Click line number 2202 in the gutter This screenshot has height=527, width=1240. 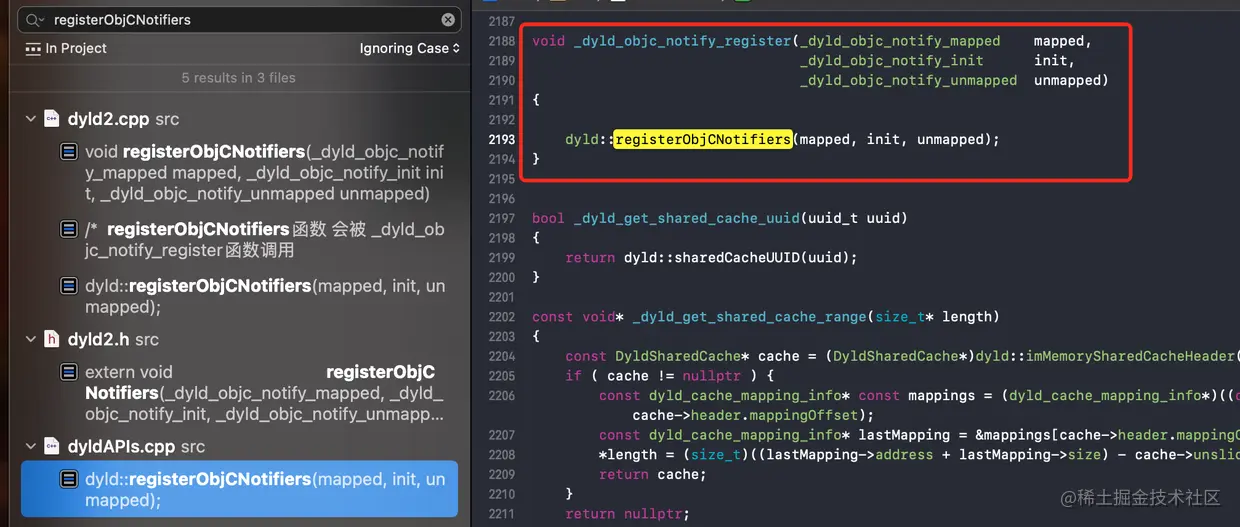click(502, 317)
